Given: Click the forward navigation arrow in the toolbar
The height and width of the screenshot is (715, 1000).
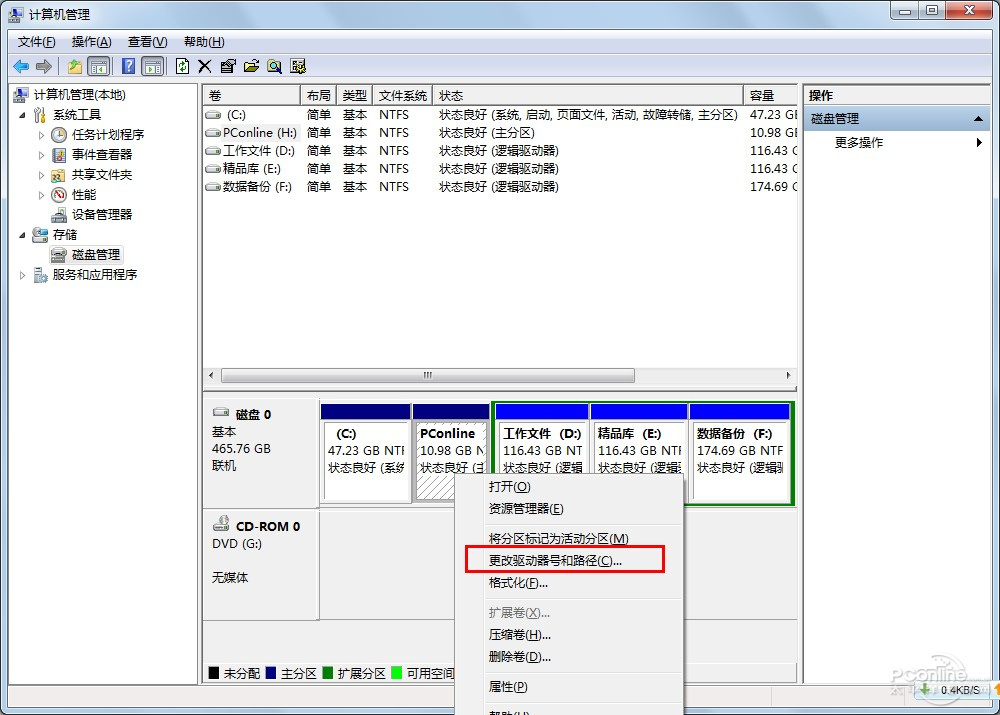Looking at the screenshot, I should [42, 66].
